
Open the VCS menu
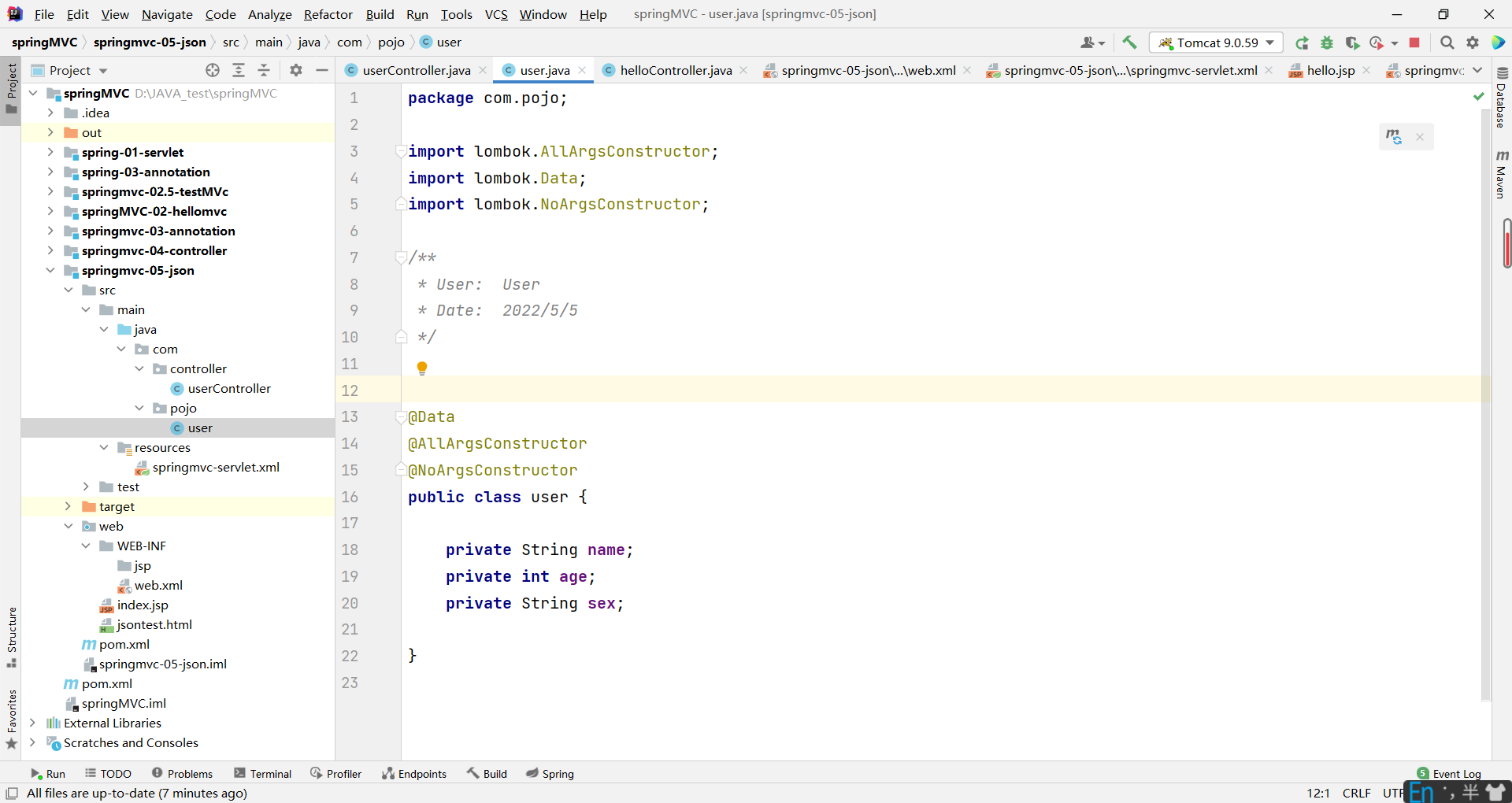pos(496,14)
